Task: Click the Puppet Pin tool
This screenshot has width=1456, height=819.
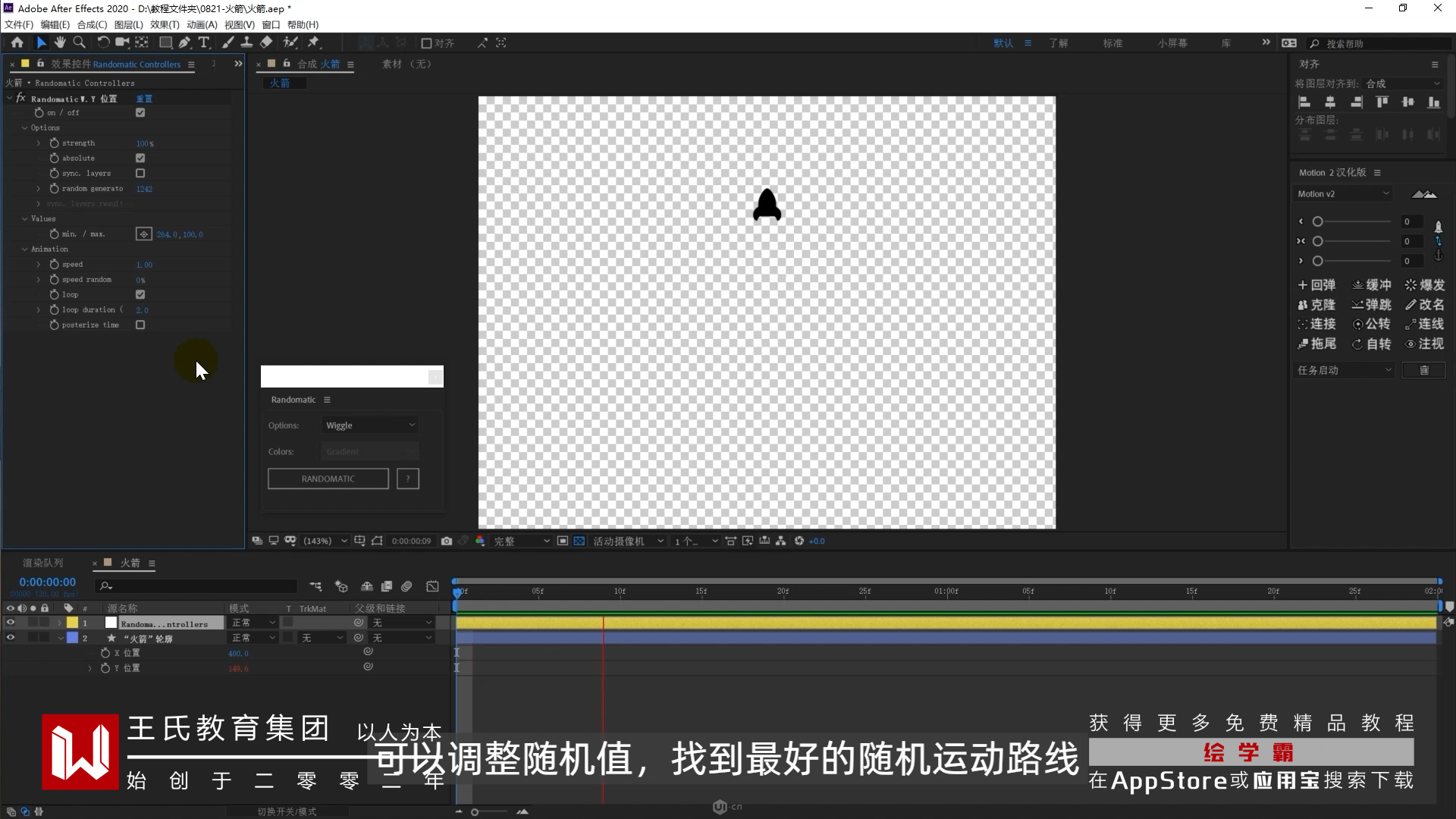Action: [313, 43]
